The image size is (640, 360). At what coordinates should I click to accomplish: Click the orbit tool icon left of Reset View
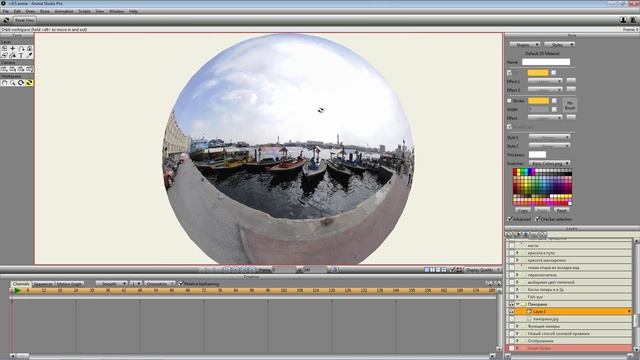click(x=6, y=20)
